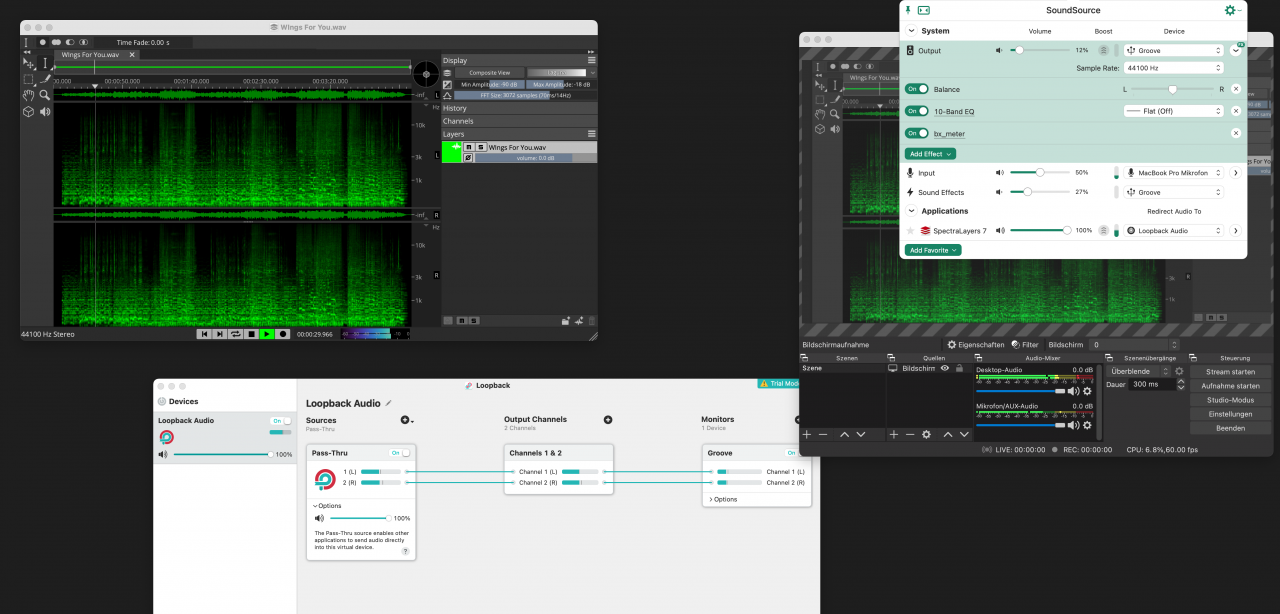Stop playback in SpectraLayers transport
The image size is (1280, 614).
[252, 334]
